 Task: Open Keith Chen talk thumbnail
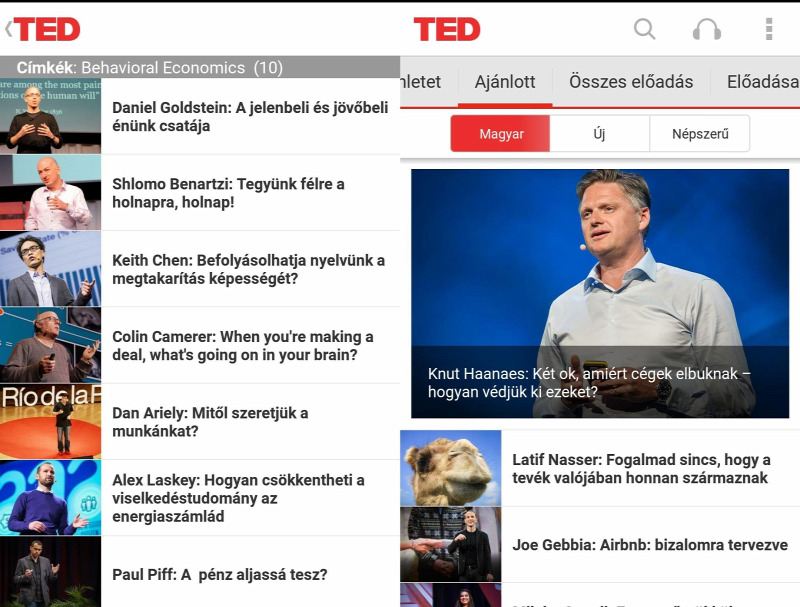(51, 269)
